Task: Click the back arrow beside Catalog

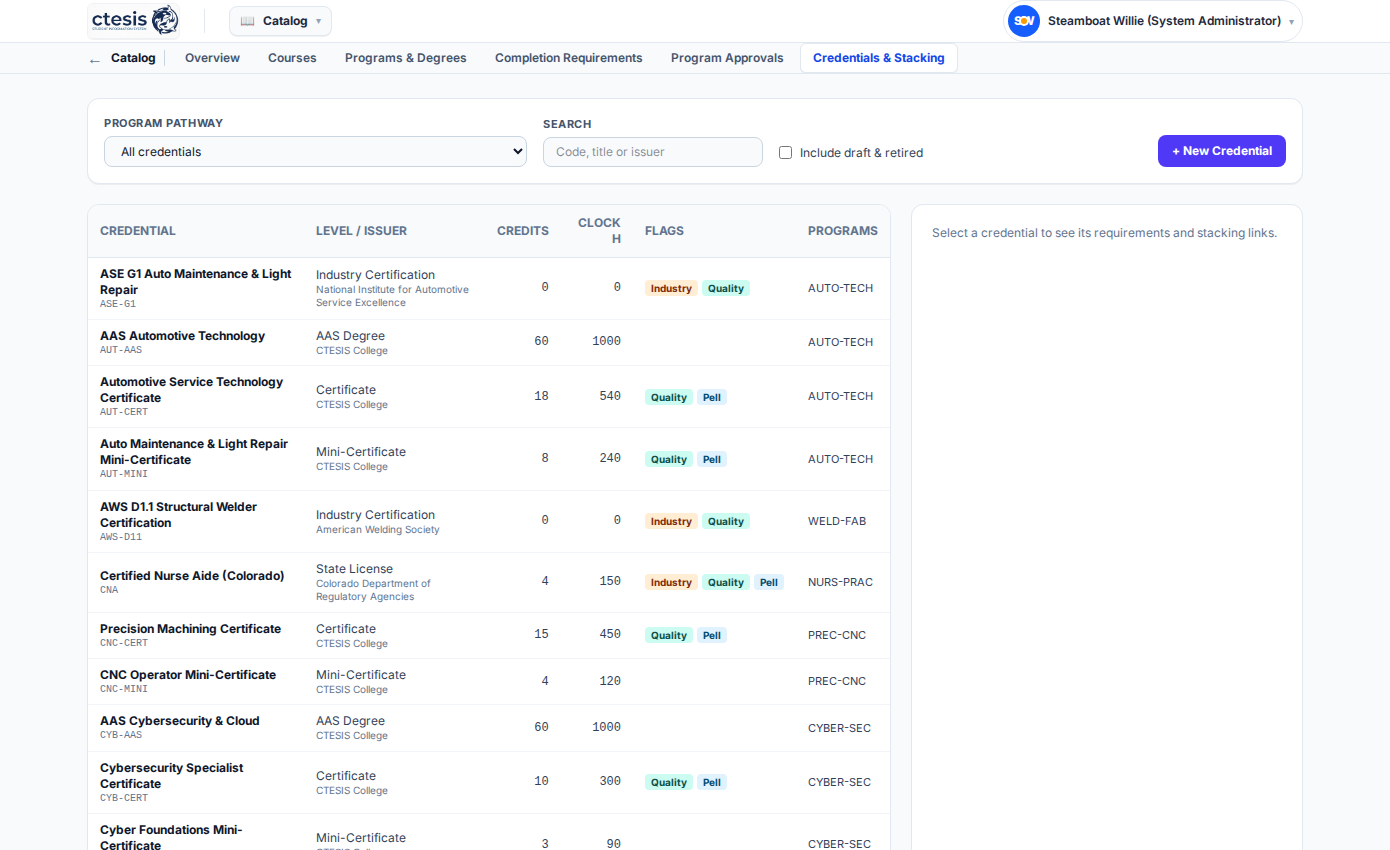Action: point(95,59)
